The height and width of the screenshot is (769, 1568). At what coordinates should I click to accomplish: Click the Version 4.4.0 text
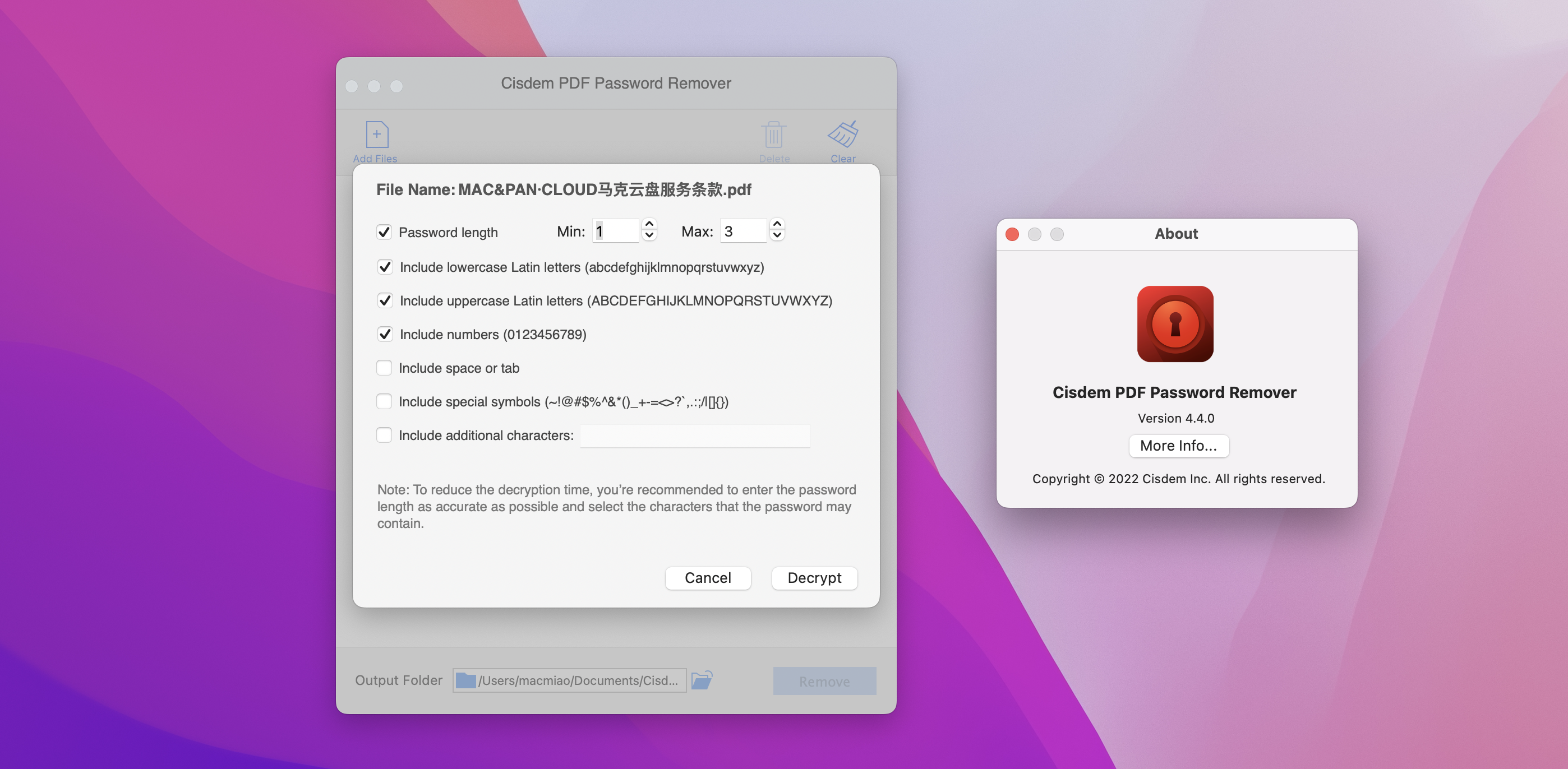pos(1175,418)
